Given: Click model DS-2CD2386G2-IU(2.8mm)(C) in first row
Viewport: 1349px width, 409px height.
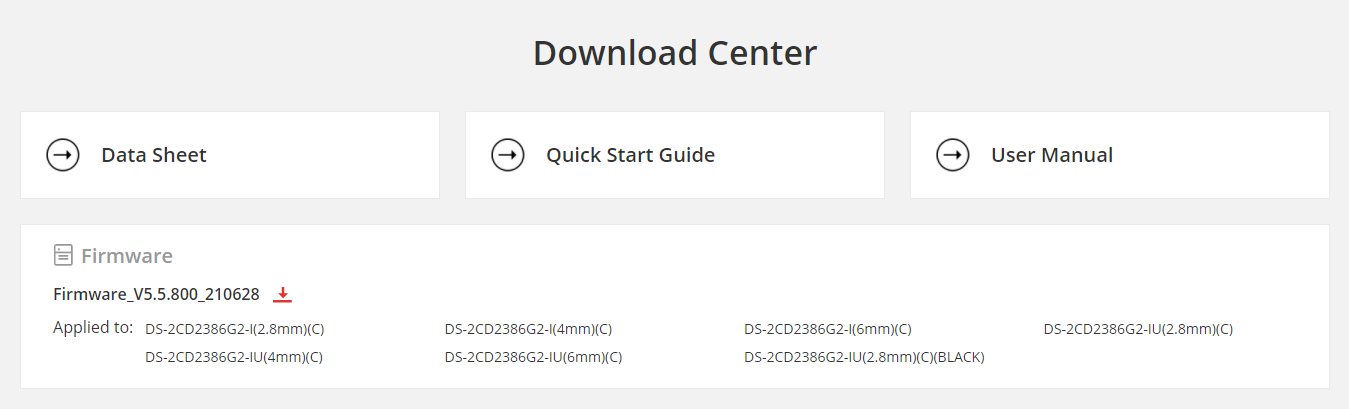Looking at the screenshot, I should click(1138, 329).
